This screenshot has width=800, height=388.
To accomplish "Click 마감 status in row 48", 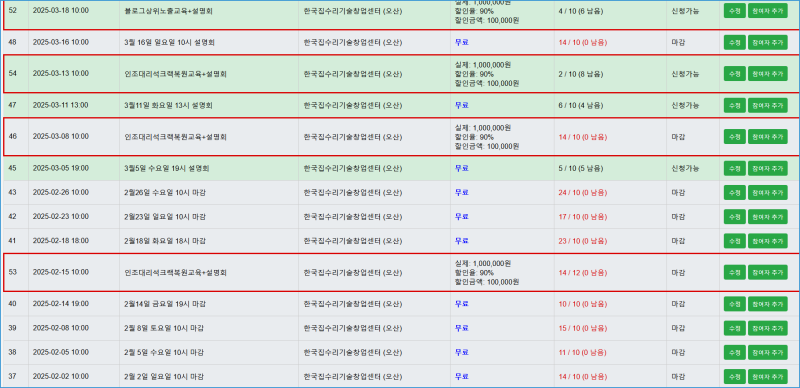I will 678,42.
